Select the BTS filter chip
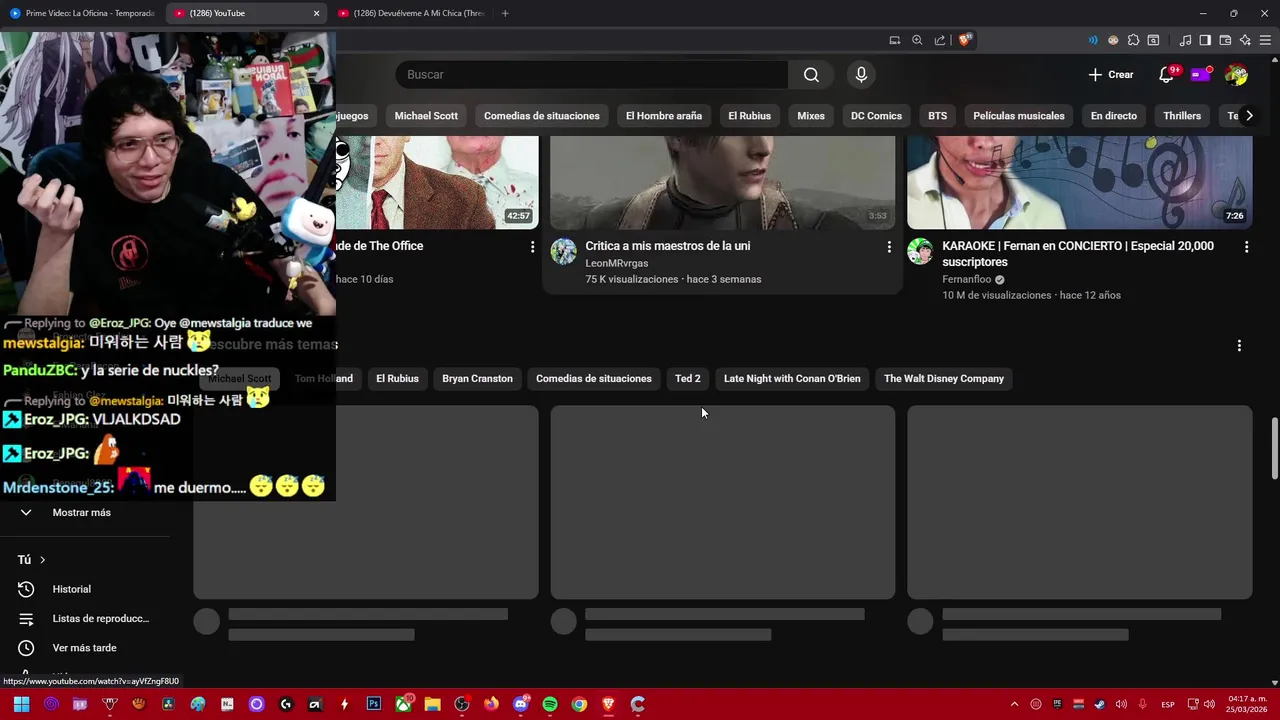 point(937,116)
